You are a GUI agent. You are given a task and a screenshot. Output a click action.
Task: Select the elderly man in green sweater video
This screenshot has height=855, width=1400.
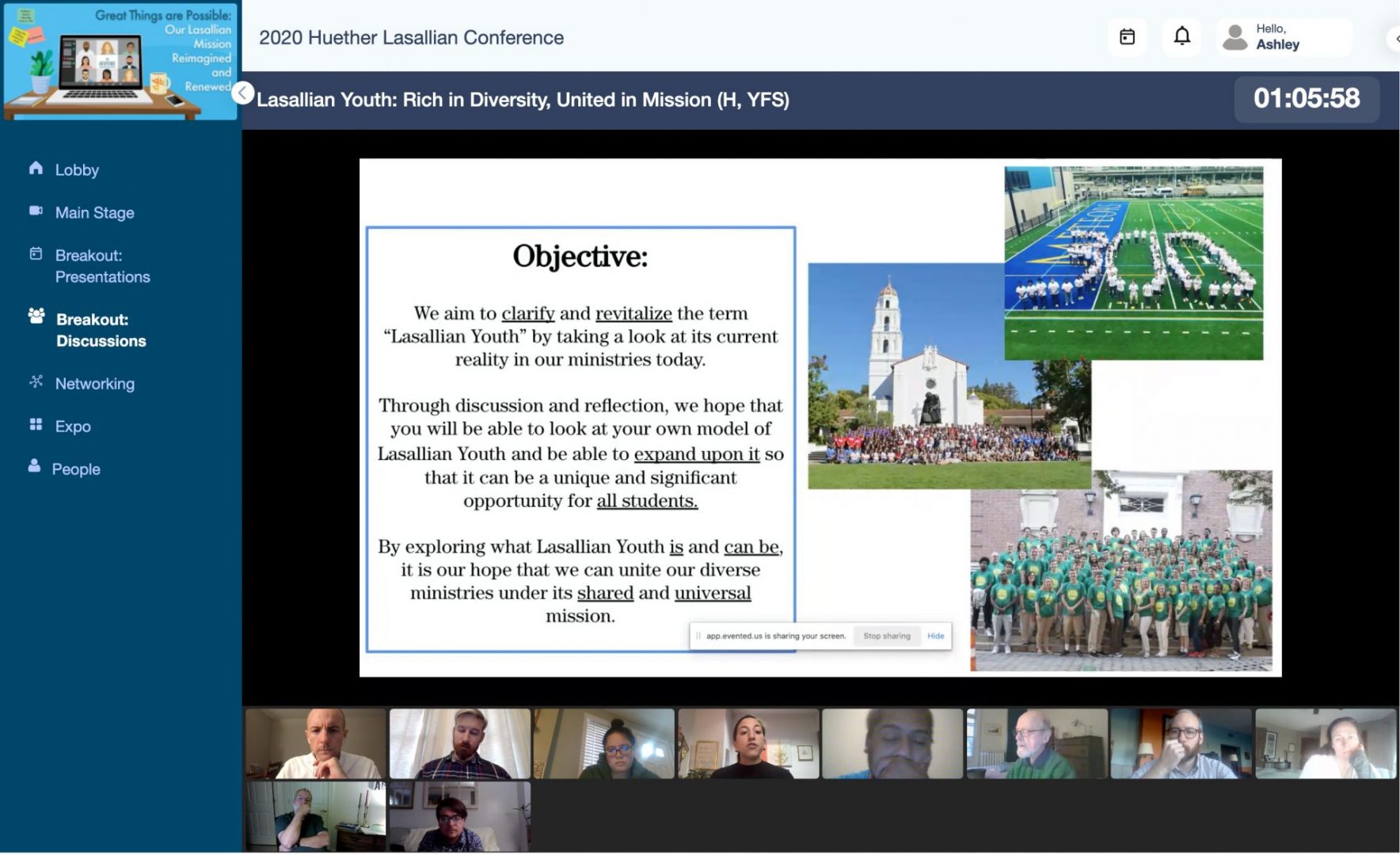(x=1037, y=743)
